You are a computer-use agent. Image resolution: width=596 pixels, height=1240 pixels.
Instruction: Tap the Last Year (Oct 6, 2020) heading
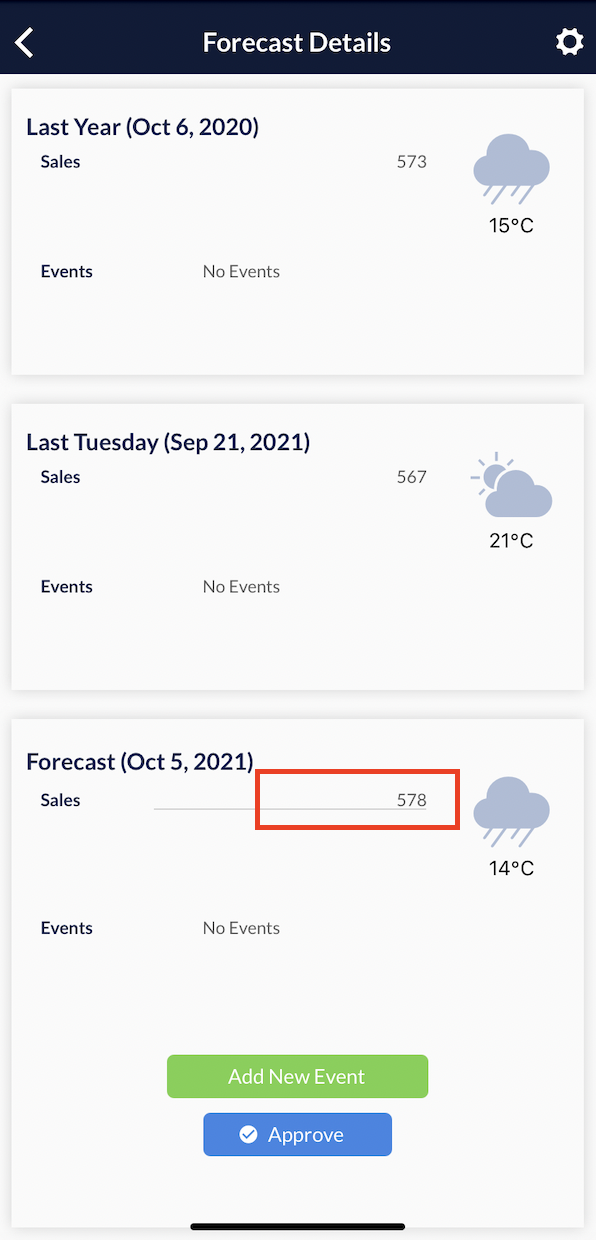(143, 127)
